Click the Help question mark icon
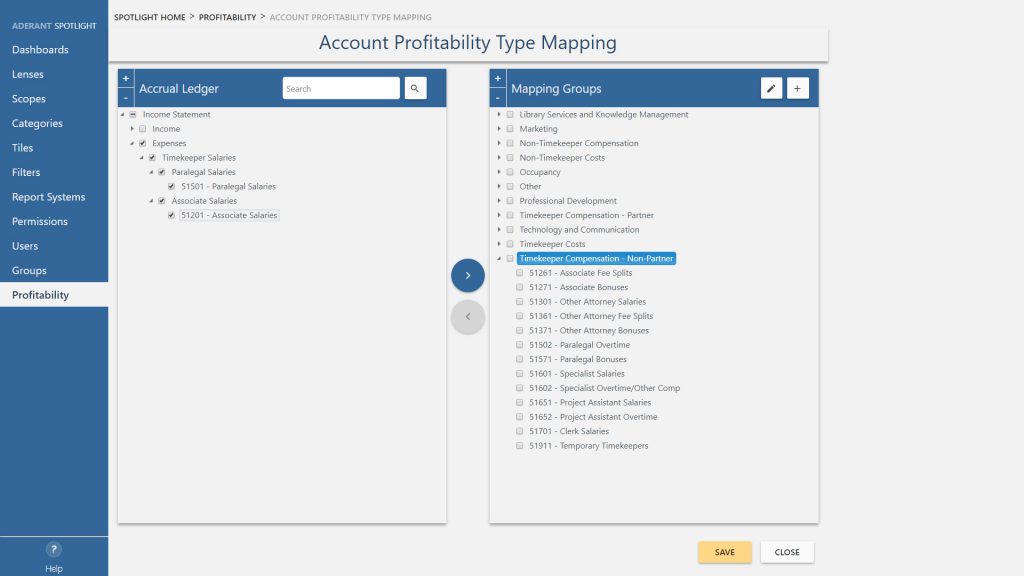 [x=54, y=549]
